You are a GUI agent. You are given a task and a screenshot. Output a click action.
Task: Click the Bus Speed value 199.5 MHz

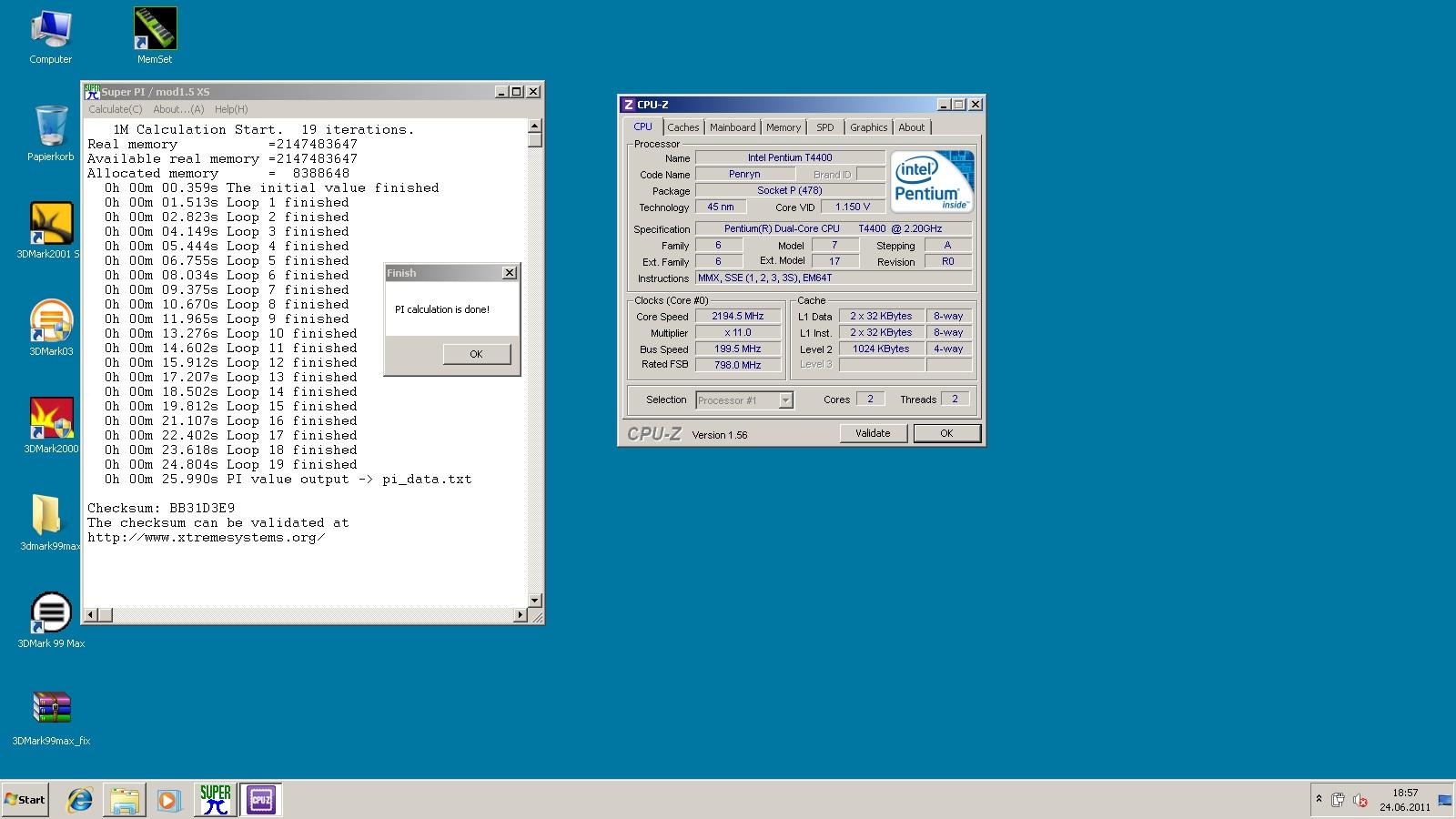[x=738, y=349]
